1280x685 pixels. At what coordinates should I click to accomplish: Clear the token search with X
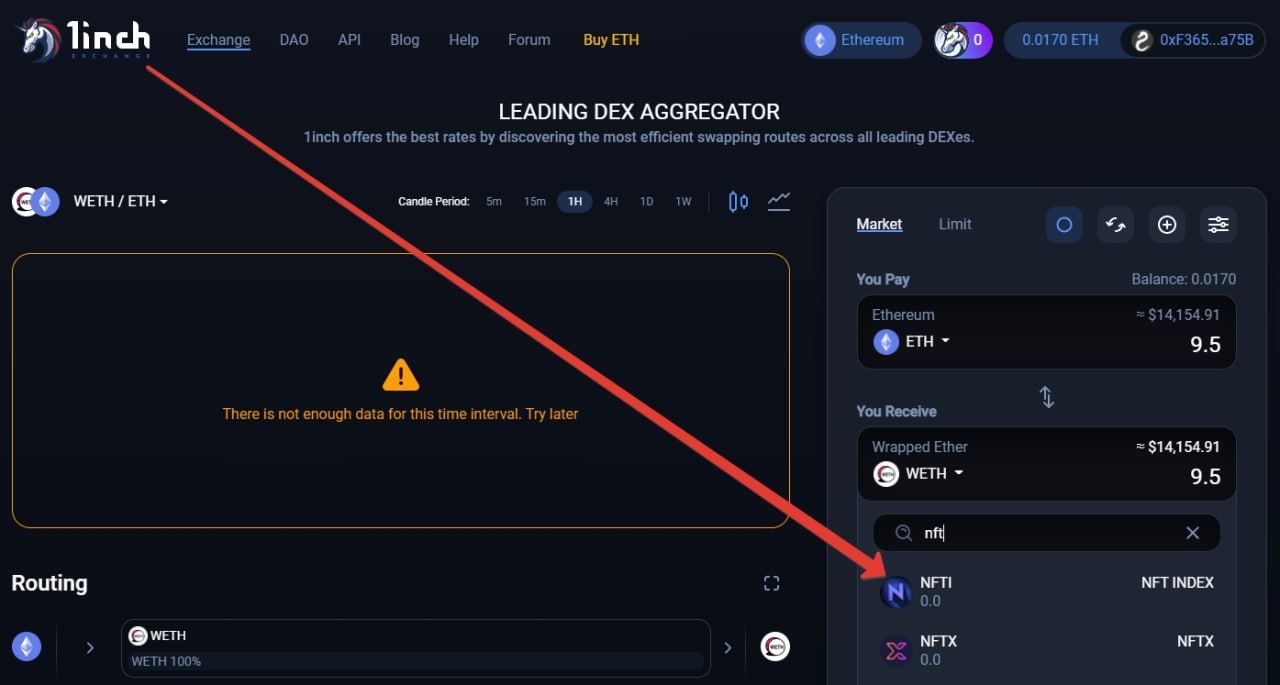tap(1192, 533)
